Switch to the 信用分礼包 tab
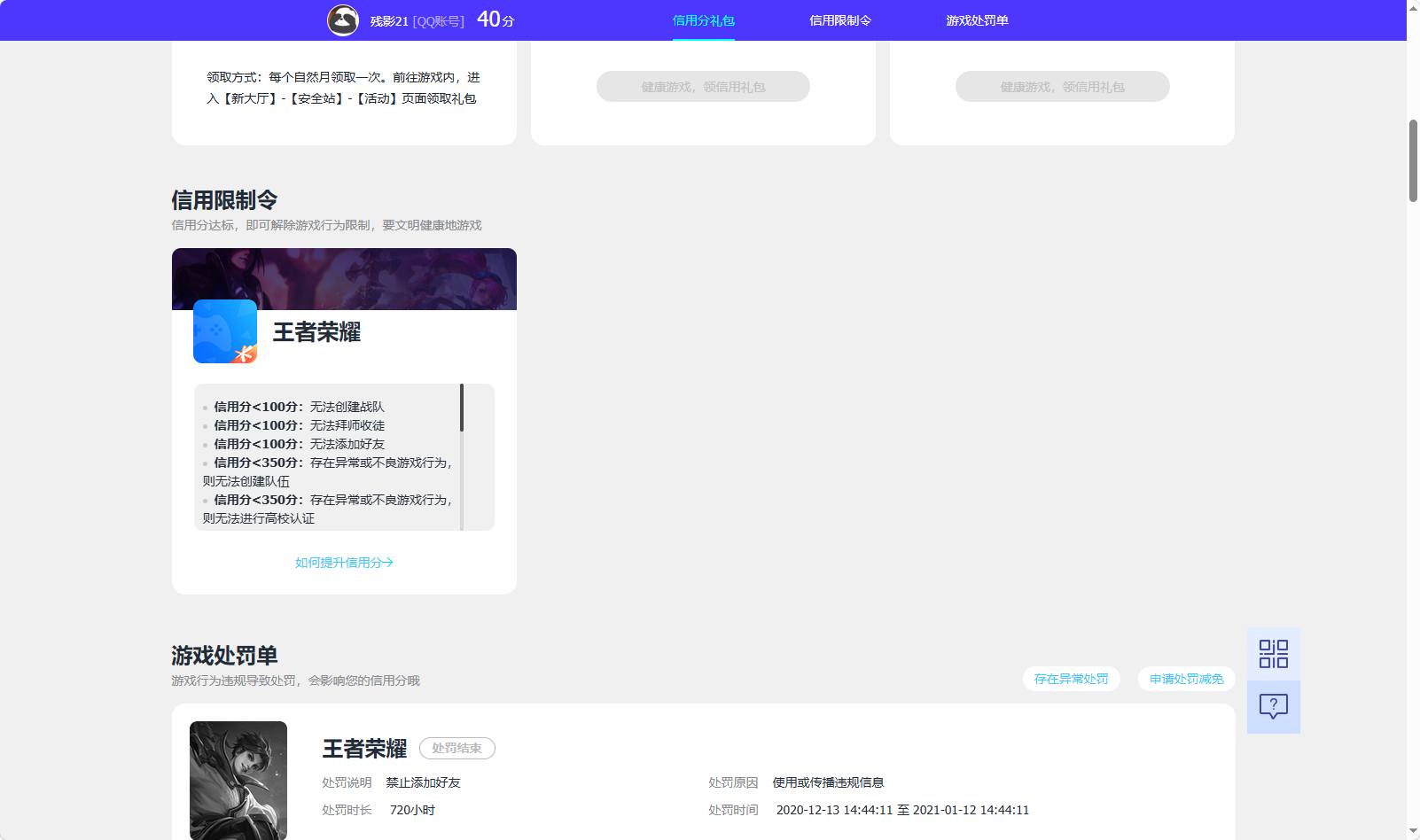The image size is (1420, 840). [x=704, y=20]
